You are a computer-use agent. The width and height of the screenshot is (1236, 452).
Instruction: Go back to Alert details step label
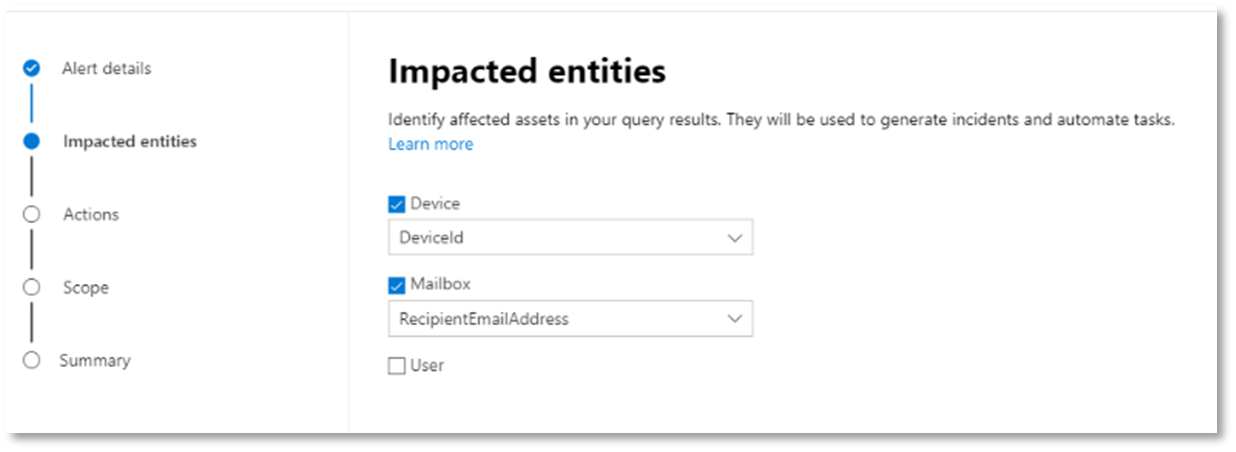tap(107, 68)
